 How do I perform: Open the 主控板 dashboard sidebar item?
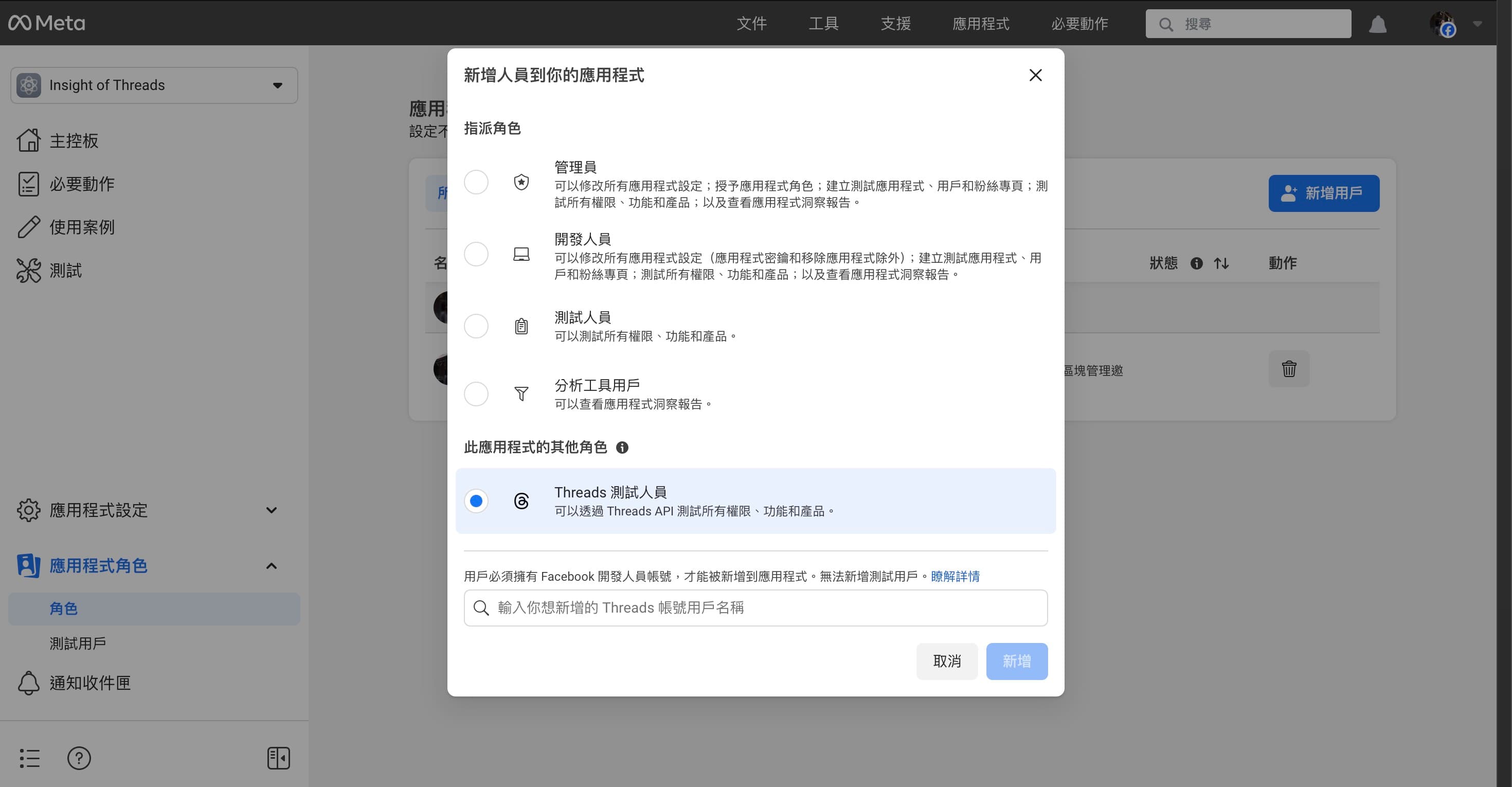coord(74,140)
